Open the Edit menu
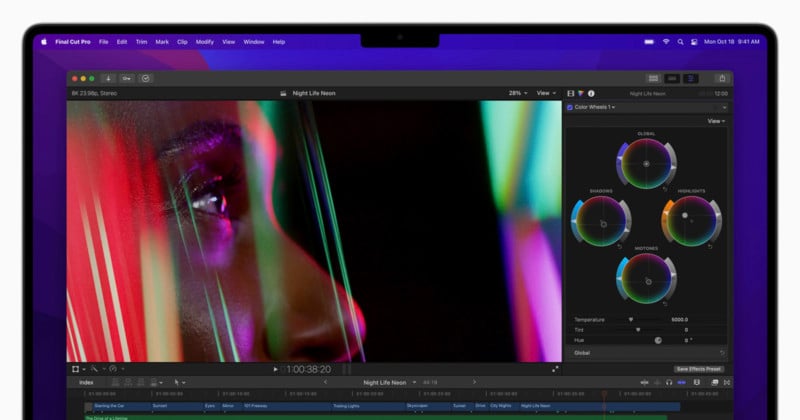Image resolution: width=800 pixels, height=420 pixels. (122, 42)
